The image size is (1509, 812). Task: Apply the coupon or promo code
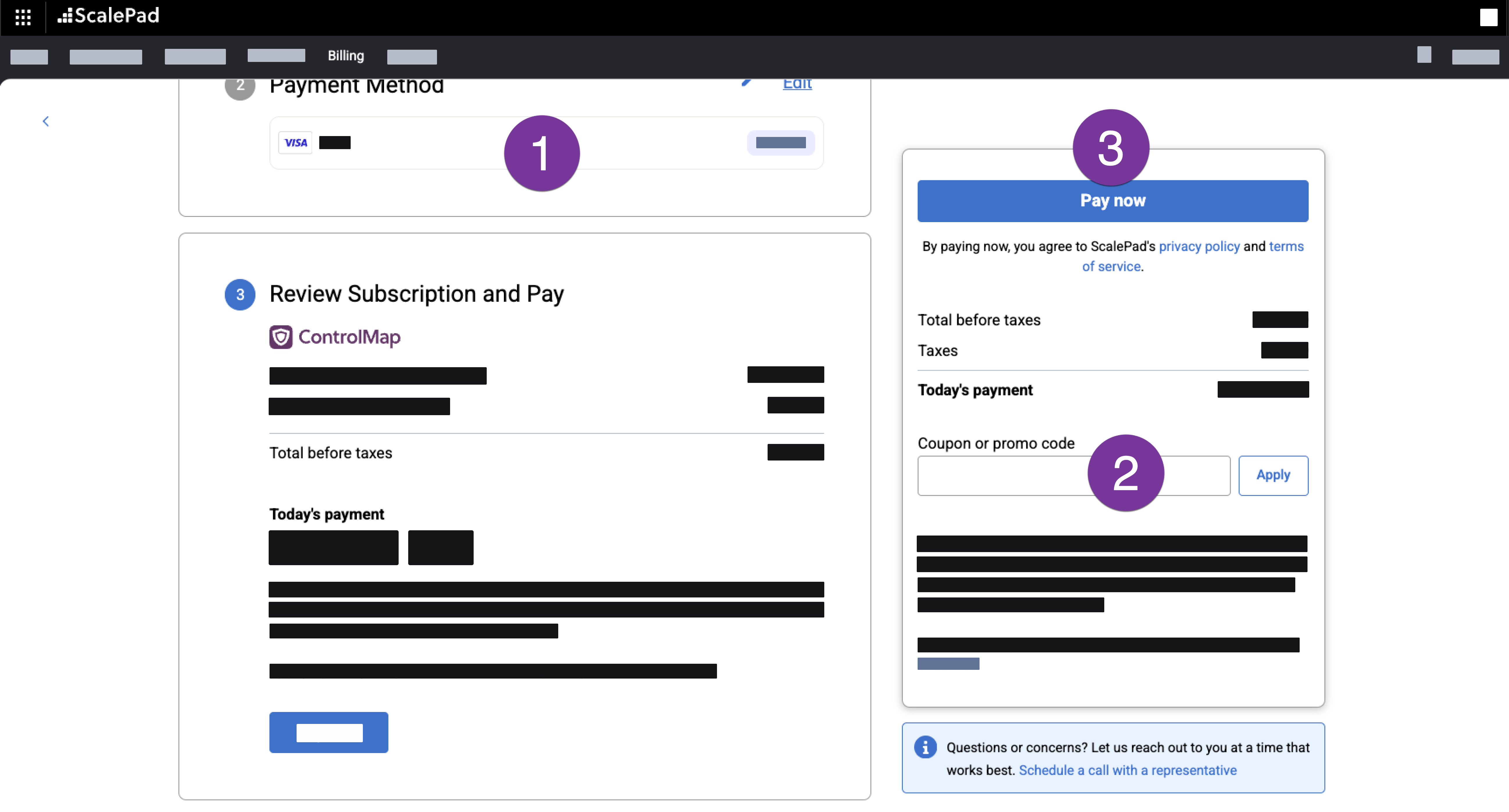[x=1273, y=475]
